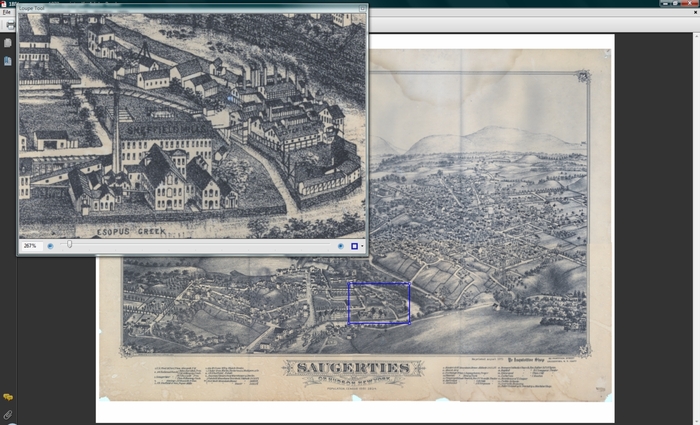This screenshot has width=700, height=425.
Task: Click the Loupe rectangle color swatch
Action: pos(354,246)
